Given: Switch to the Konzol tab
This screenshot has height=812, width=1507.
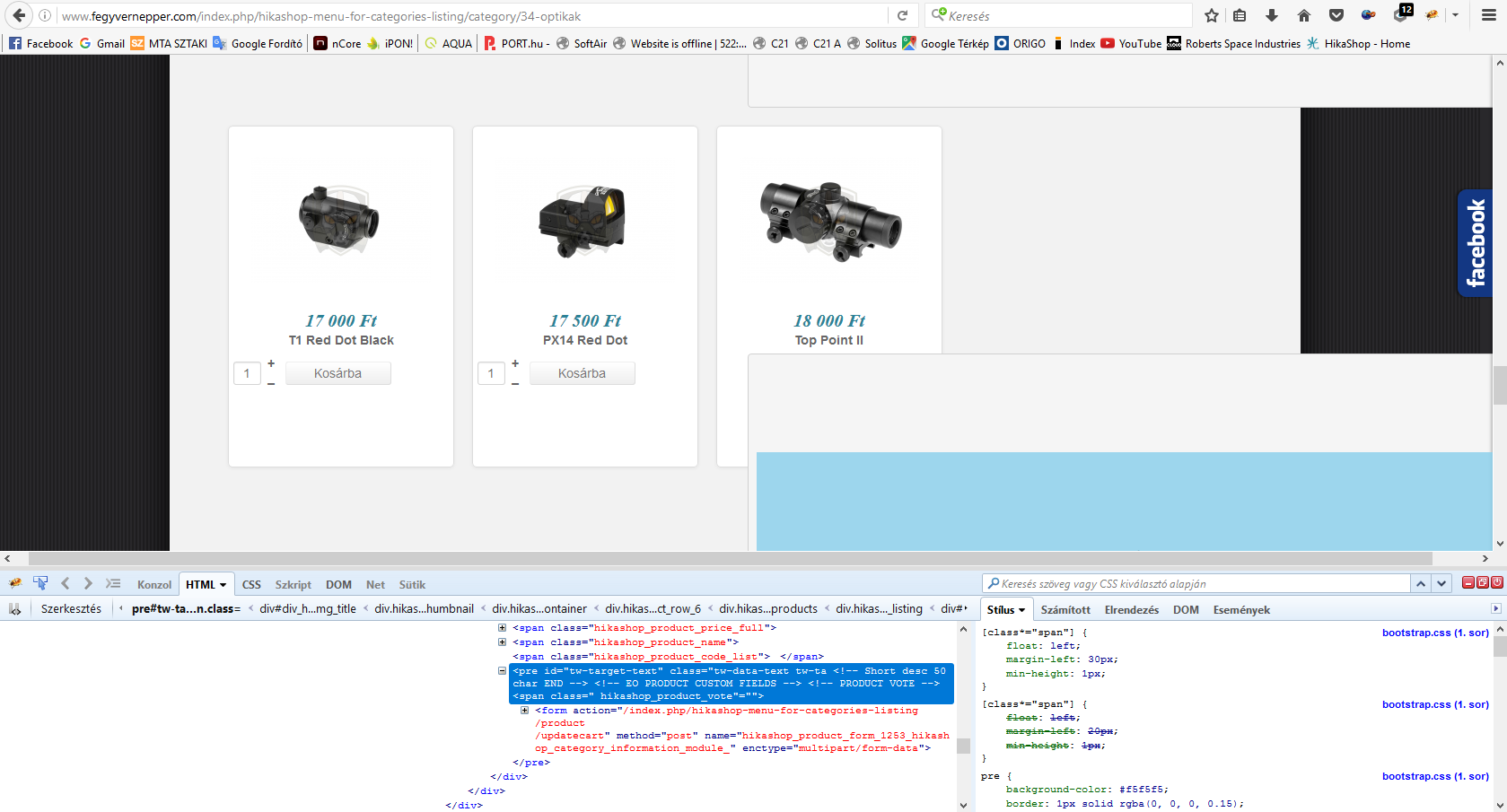Looking at the screenshot, I should (x=153, y=584).
